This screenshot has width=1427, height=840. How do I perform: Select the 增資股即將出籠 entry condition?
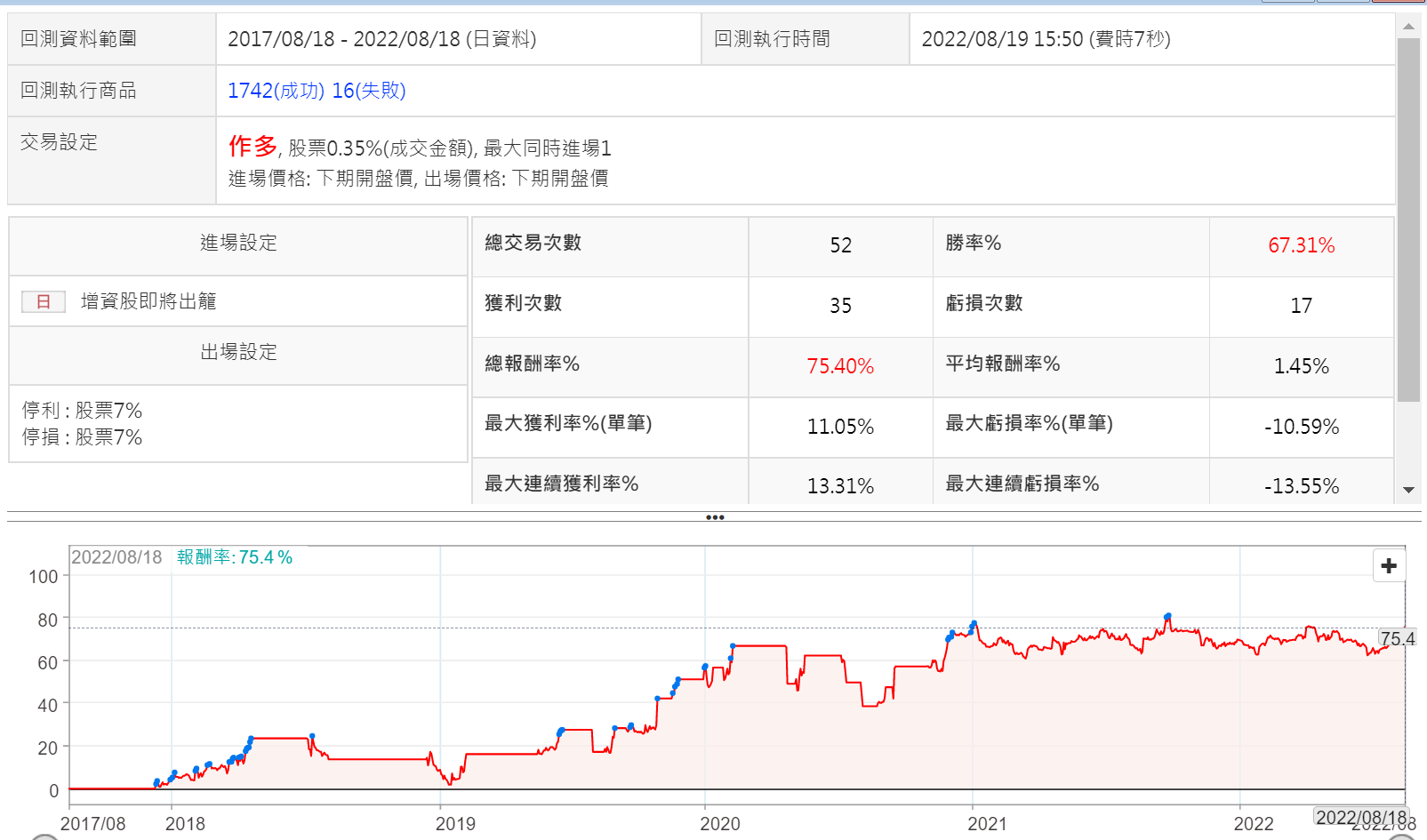click(148, 301)
